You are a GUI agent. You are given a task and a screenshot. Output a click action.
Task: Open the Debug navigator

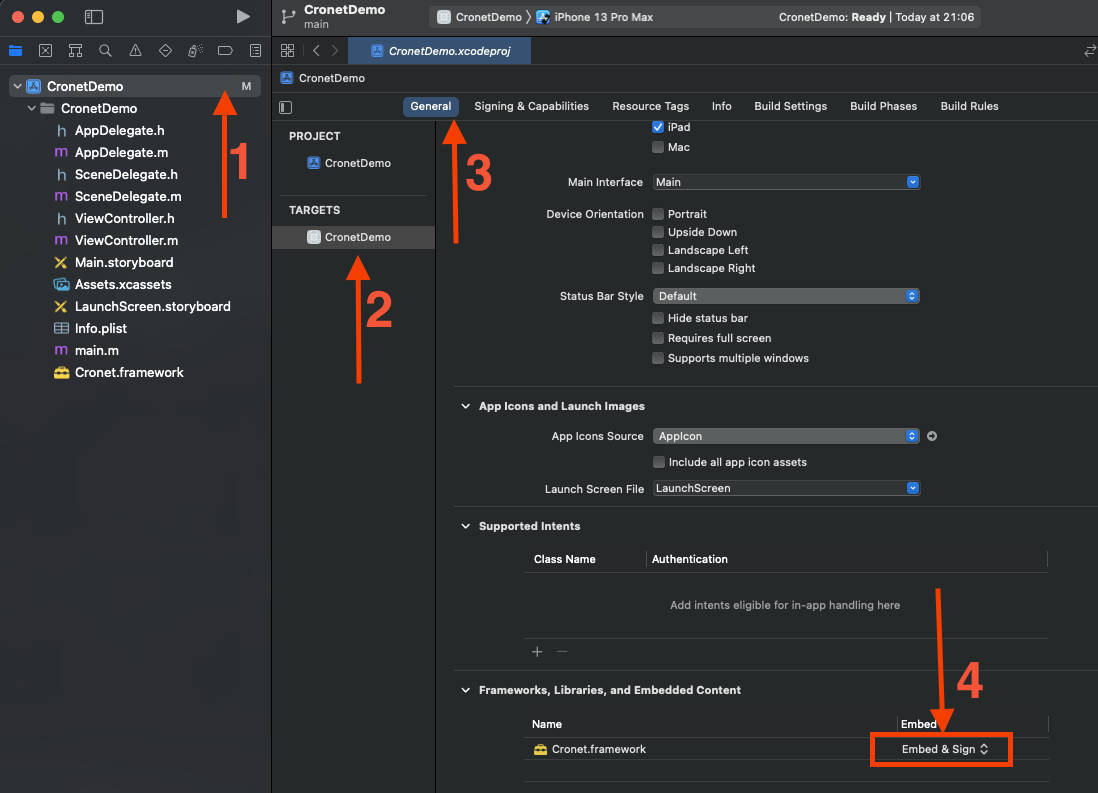click(195, 50)
